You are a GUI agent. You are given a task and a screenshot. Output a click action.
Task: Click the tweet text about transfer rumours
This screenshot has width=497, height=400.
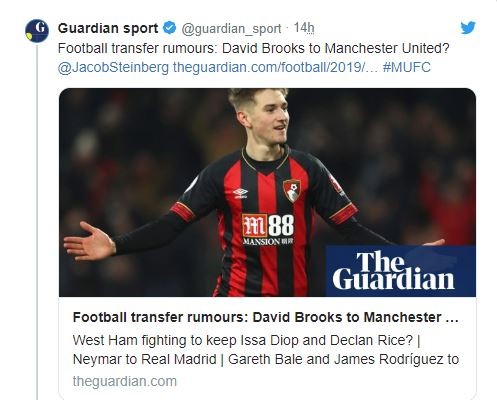coord(253,48)
